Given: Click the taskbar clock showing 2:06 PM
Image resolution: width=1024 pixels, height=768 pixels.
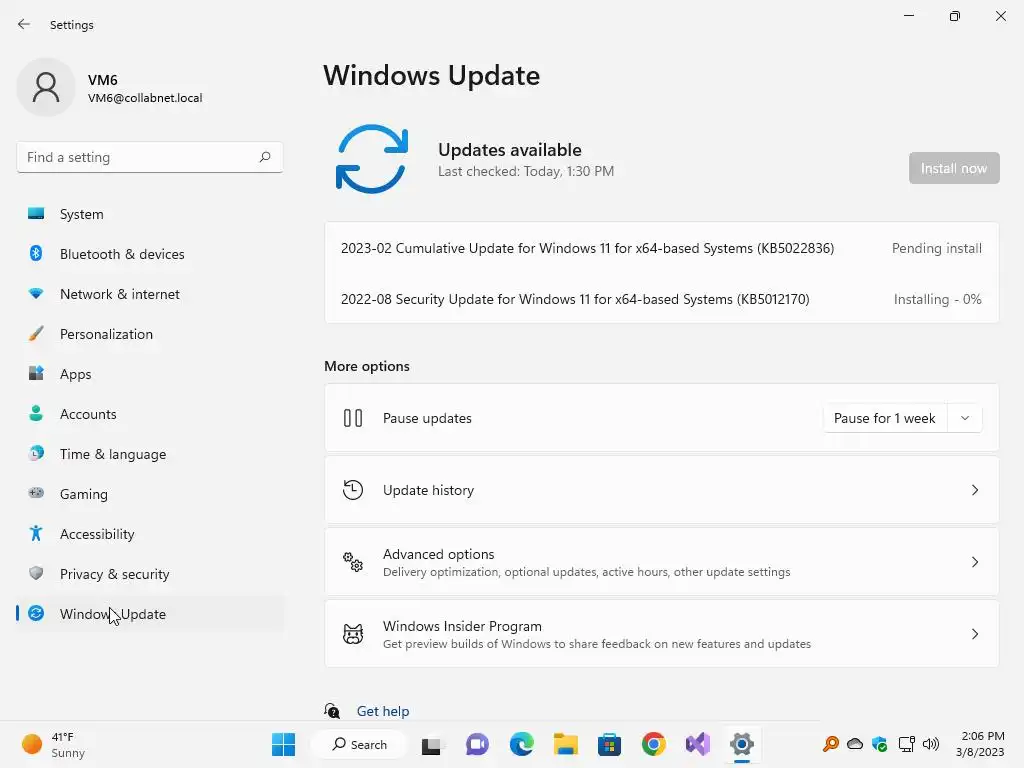Looking at the screenshot, I should pyautogui.click(x=980, y=744).
